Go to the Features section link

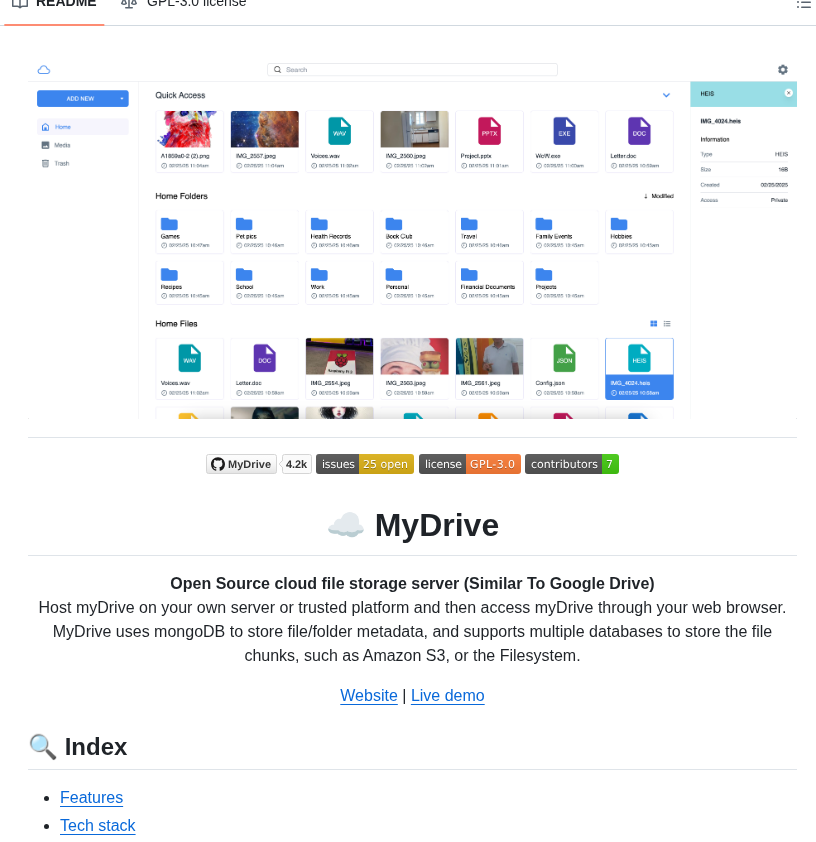point(91,797)
